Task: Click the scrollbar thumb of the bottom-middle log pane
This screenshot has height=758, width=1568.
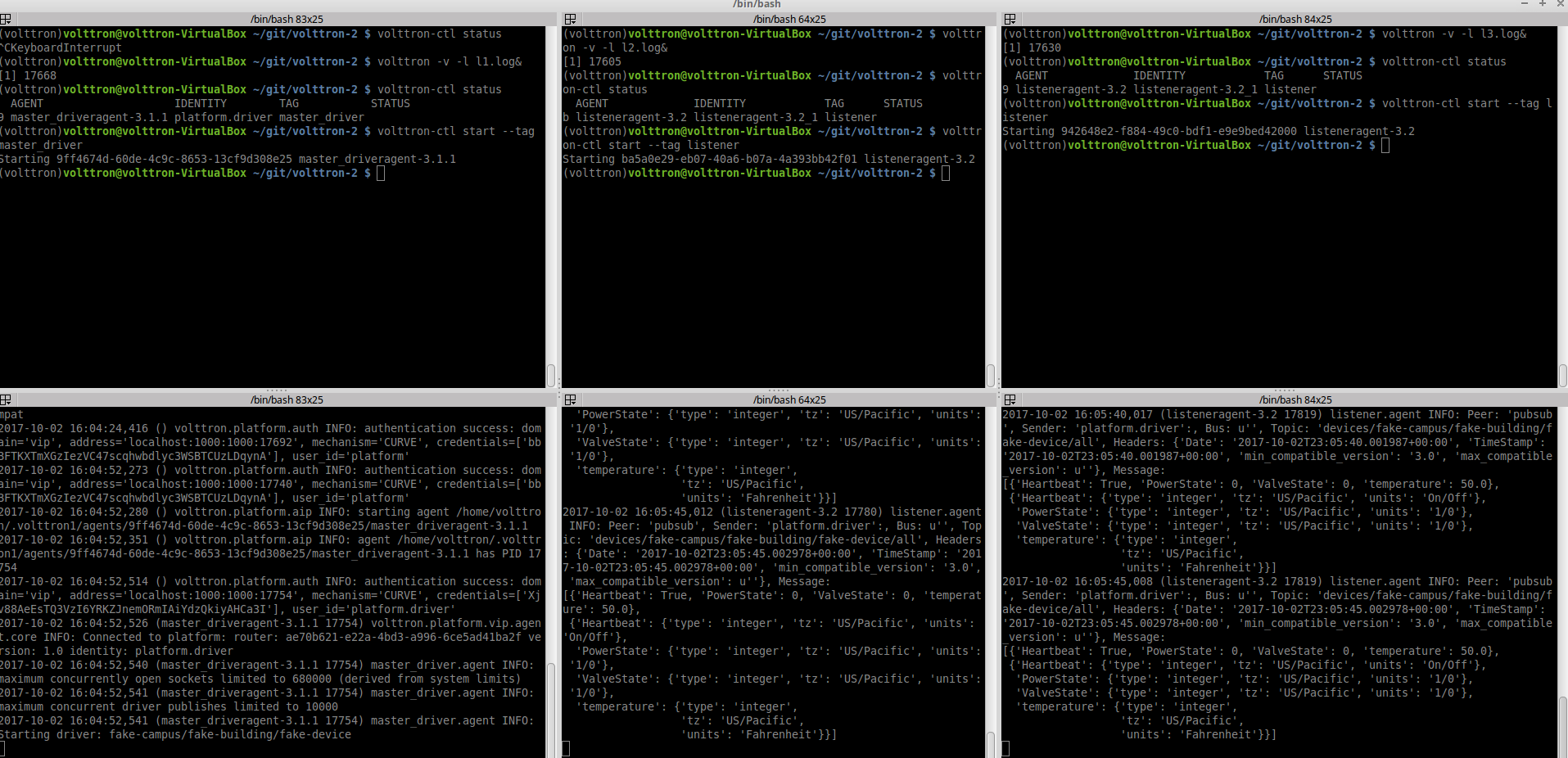Action: (x=991, y=744)
